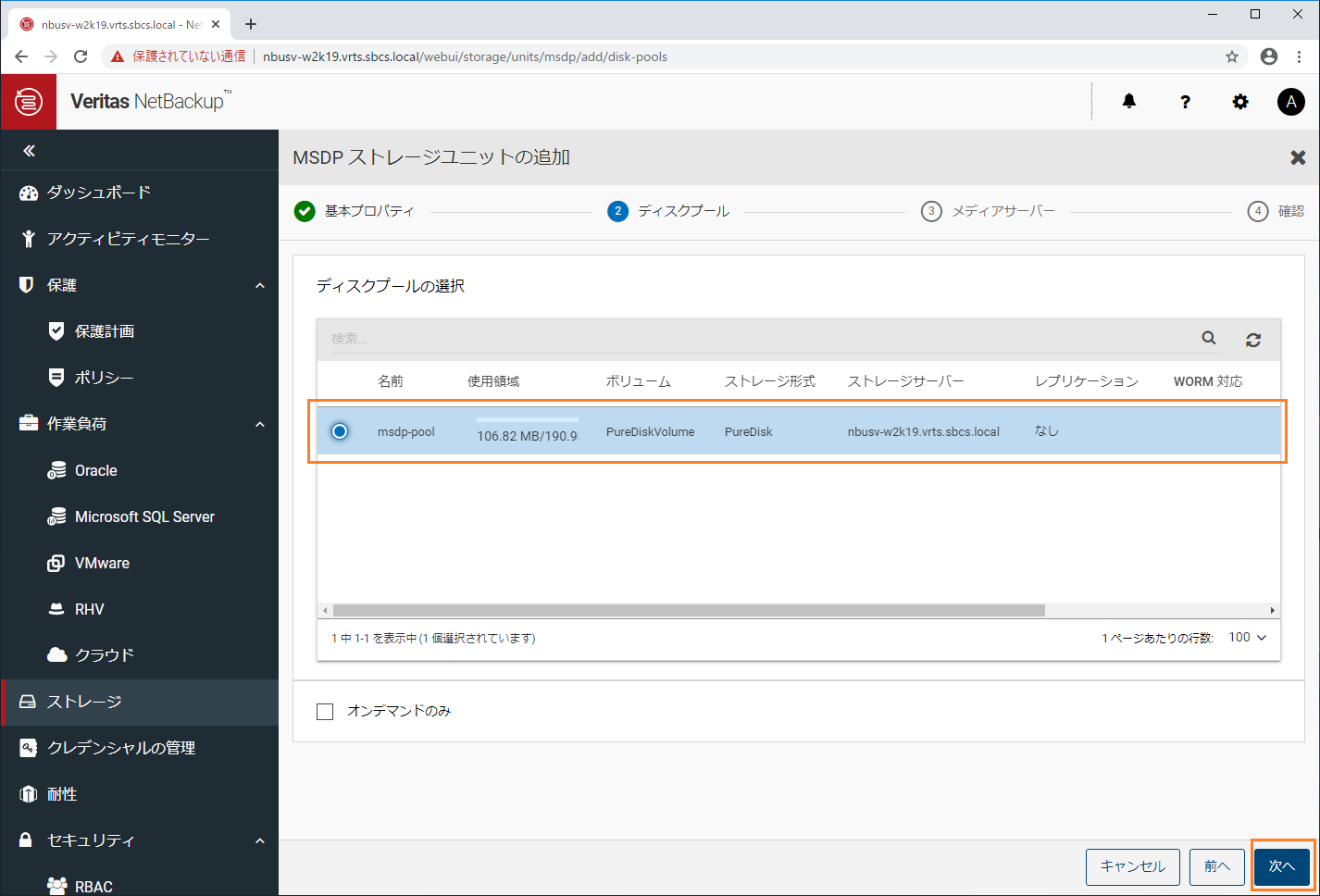This screenshot has height=896, width=1320.
Task: Sort by the WORM 対応 column header
Action: [x=1208, y=381]
